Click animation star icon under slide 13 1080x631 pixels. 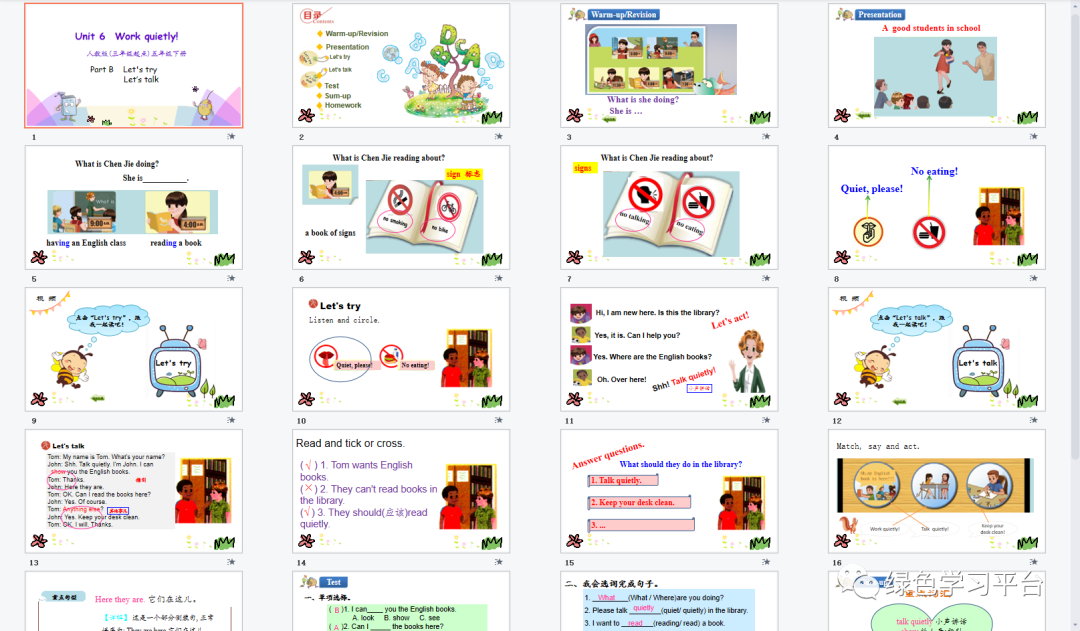(231, 562)
